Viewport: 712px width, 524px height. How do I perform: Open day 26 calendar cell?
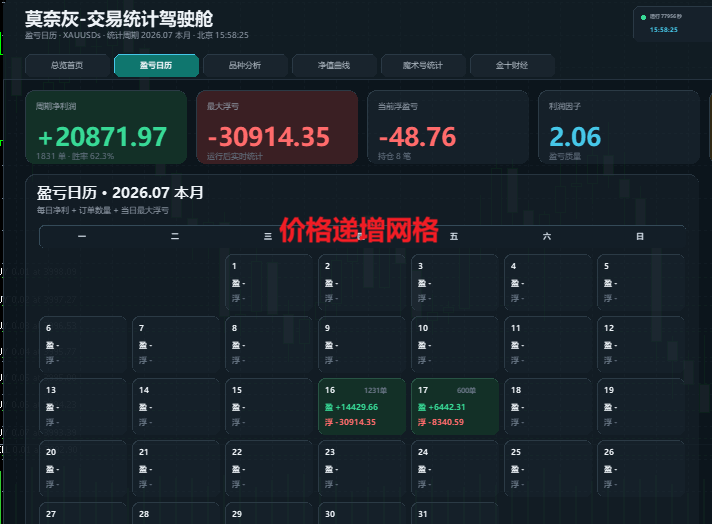coord(641,469)
